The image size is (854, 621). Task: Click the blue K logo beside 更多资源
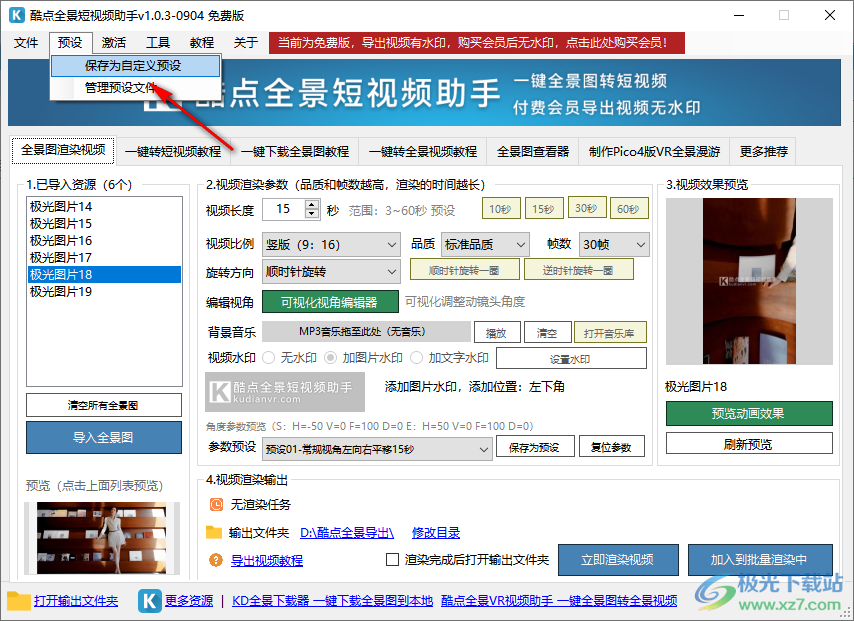click(x=149, y=600)
